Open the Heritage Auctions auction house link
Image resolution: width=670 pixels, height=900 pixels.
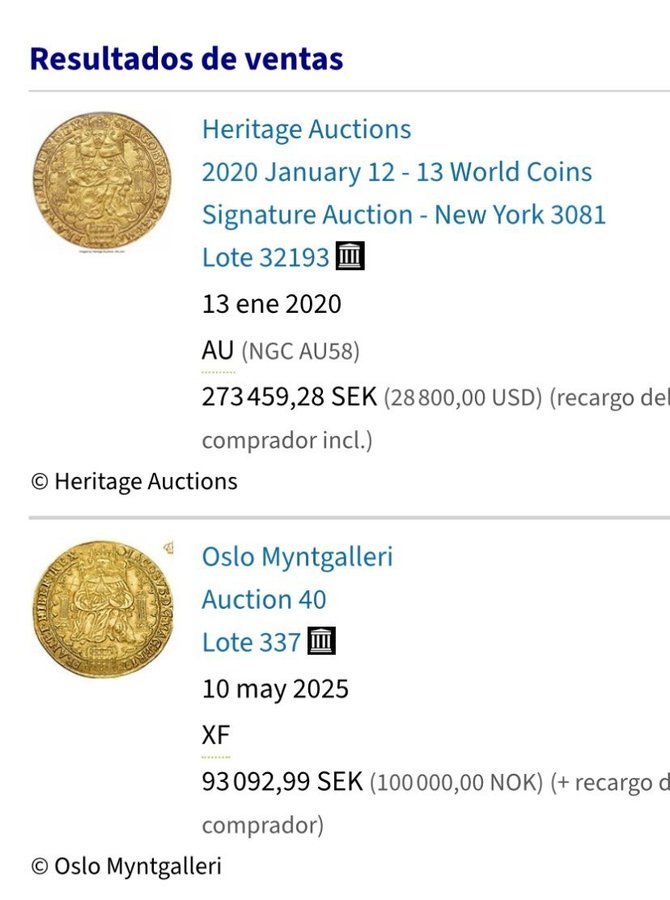pos(306,130)
